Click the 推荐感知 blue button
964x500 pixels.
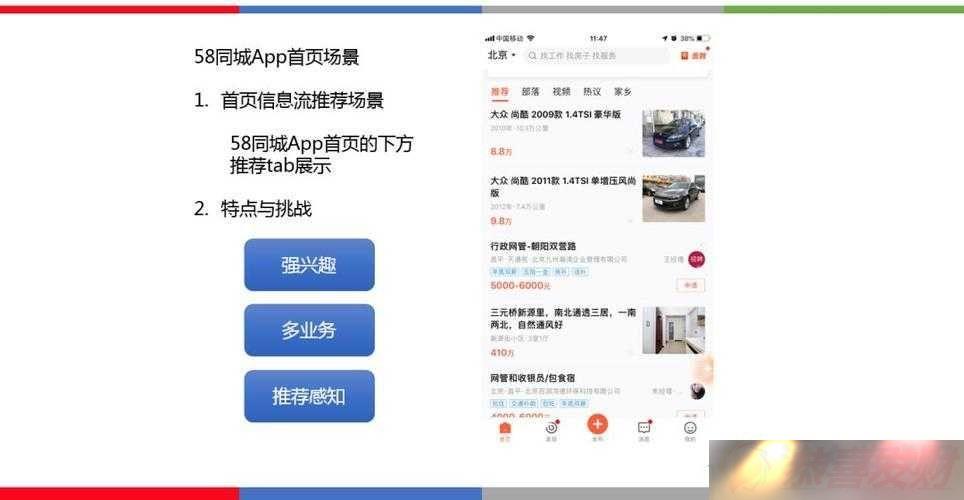pyautogui.click(x=309, y=396)
